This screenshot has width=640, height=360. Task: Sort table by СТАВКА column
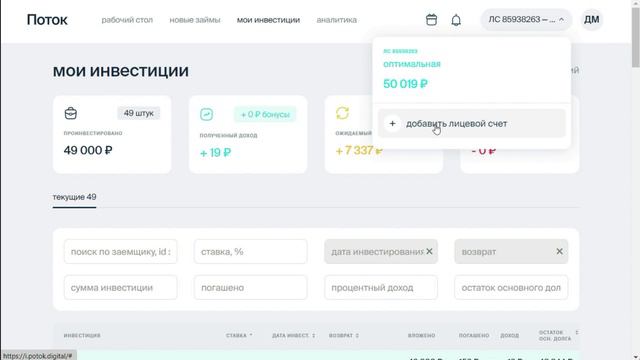[239, 335]
